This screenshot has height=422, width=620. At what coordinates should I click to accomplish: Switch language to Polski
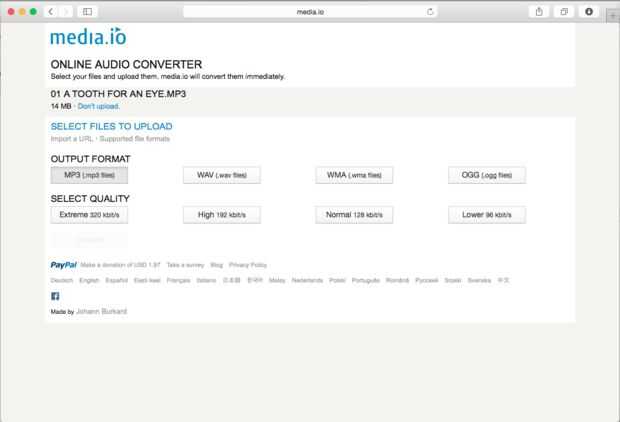pos(337,280)
